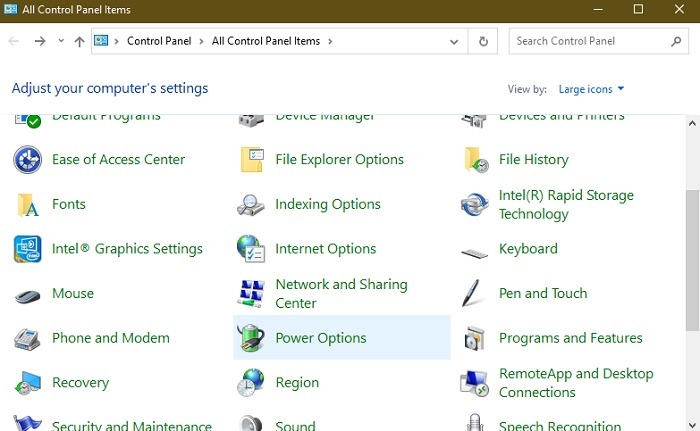700x431 pixels.
Task: Click the Intel Rapid Storage Technology icon
Action: [x=475, y=205]
